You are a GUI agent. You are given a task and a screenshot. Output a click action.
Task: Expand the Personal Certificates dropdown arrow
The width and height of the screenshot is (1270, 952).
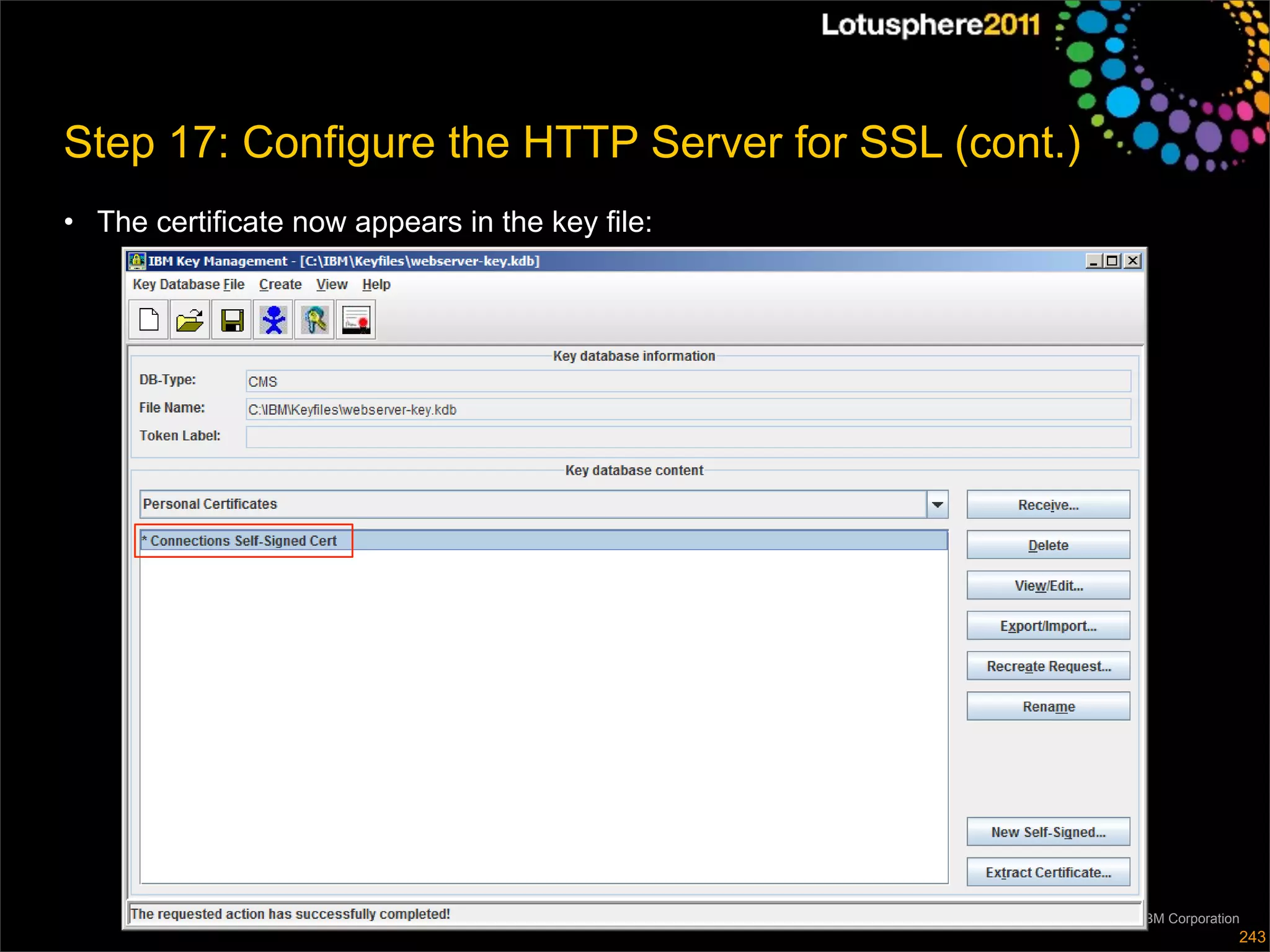(x=938, y=505)
